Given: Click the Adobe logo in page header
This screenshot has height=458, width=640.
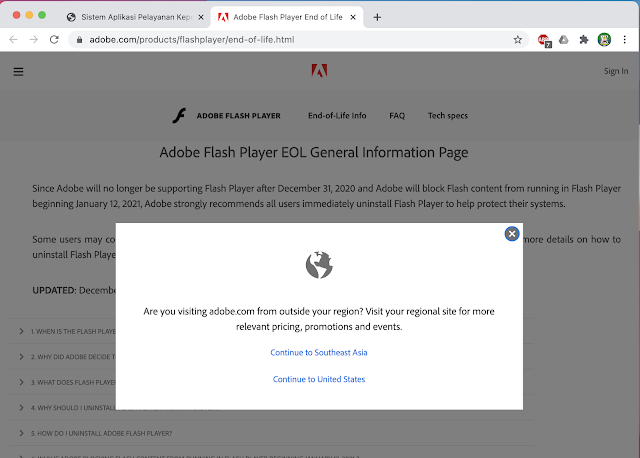Looking at the screenshot, I should tap(319, 71).
